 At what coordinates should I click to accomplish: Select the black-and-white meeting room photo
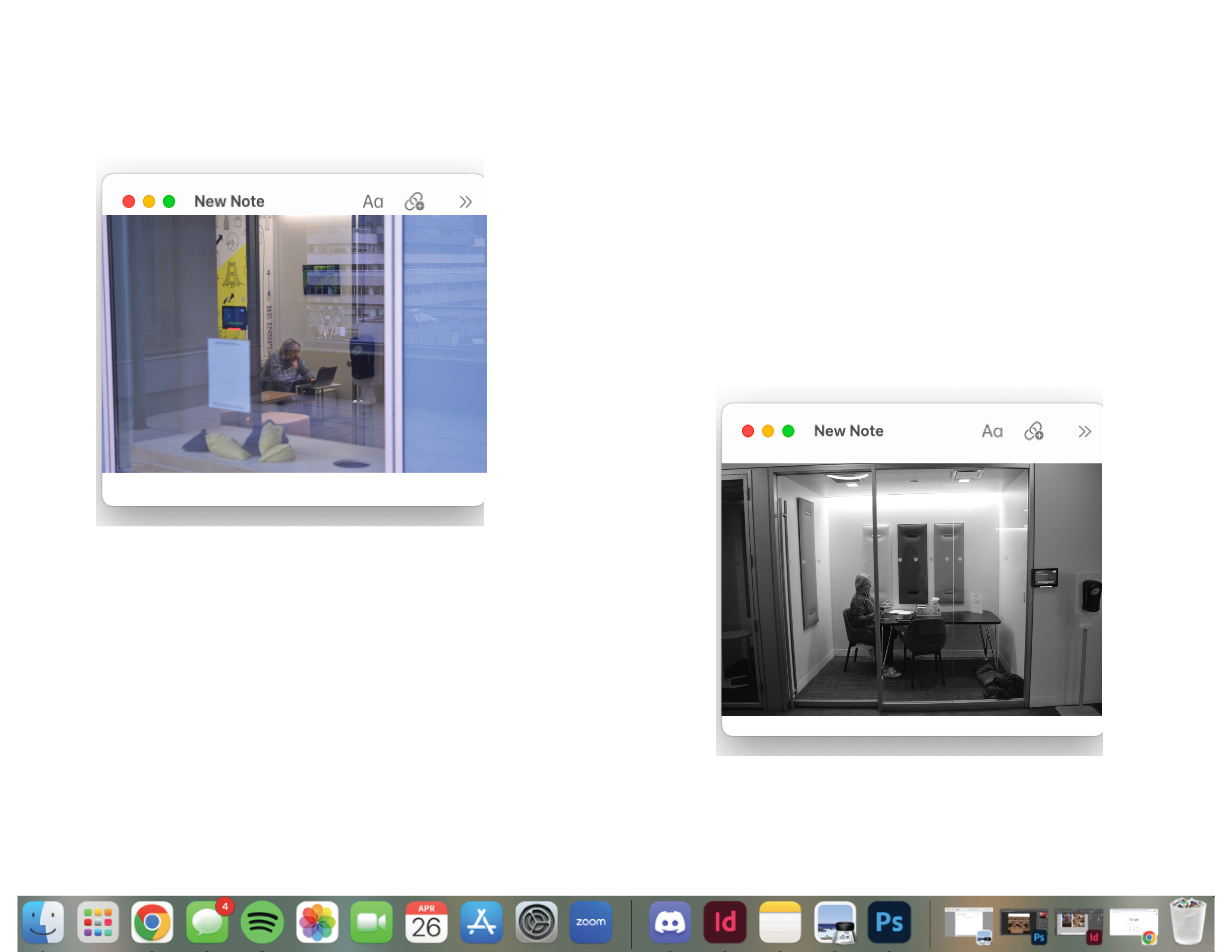[911, 589]
